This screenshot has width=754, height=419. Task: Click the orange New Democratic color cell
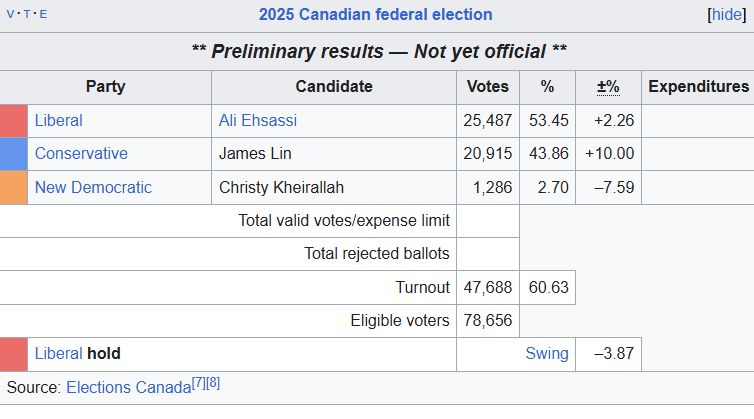[13, 188]
